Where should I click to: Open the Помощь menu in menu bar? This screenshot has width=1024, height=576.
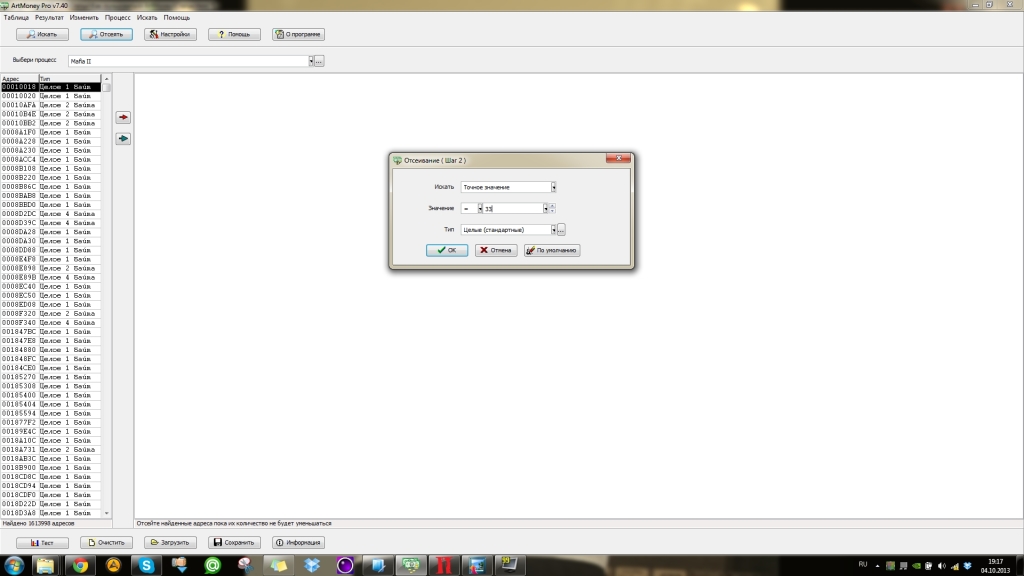click(176, 18)
